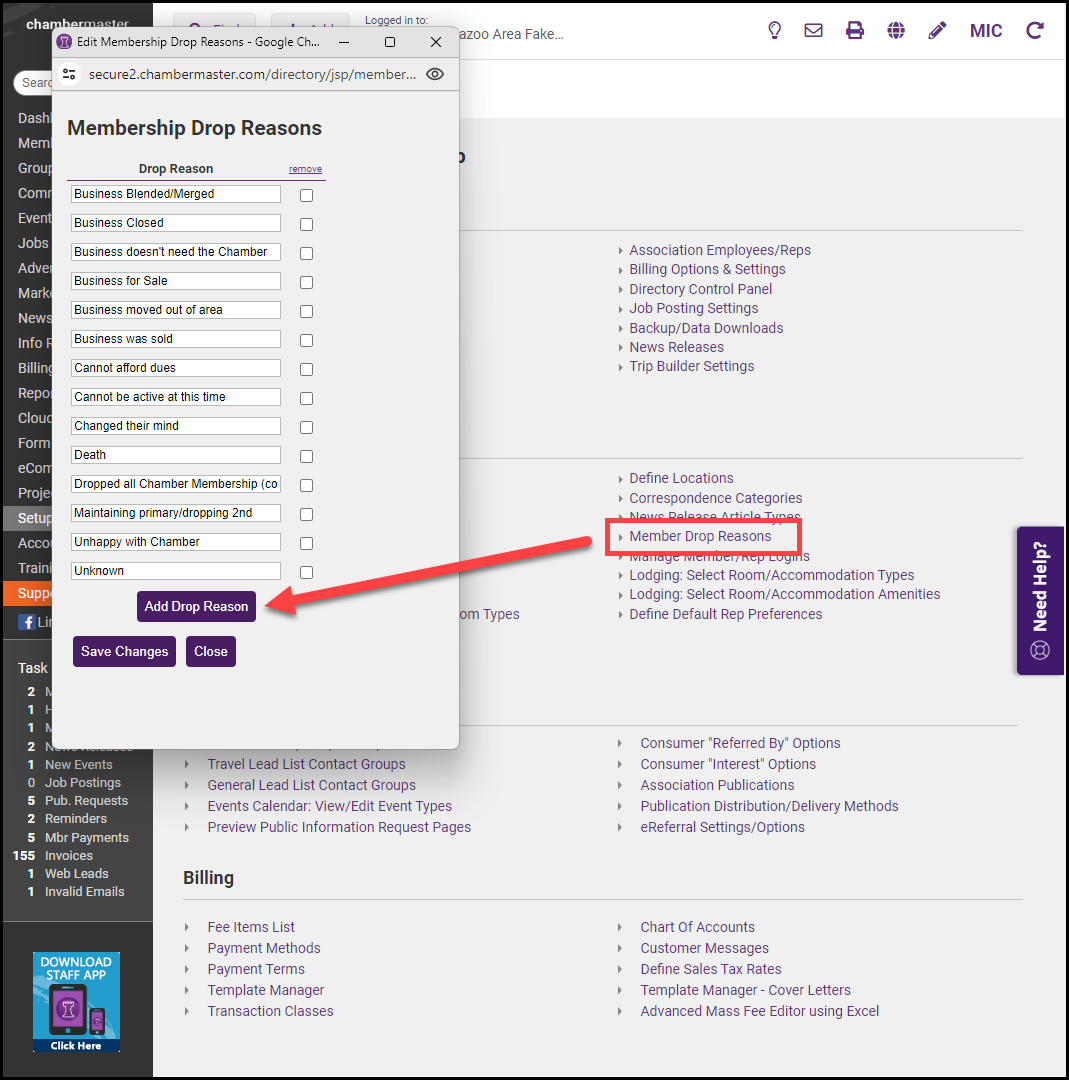Click the lightbulb ideas icon
The width and height of the screenshot is (1069, 1080).
pos(774,31)
